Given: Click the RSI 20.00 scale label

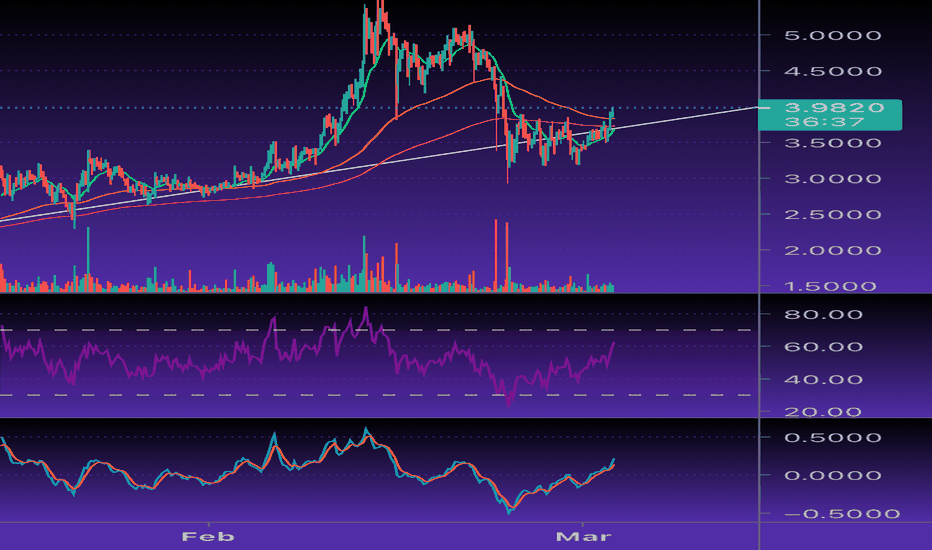Looking at the screenshot, I should [x=823, y=411].
